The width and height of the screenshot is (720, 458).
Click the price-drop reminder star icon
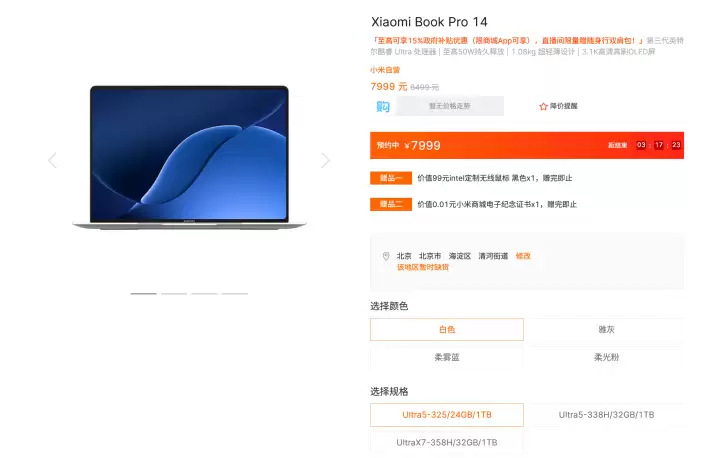tap(543, 106)
